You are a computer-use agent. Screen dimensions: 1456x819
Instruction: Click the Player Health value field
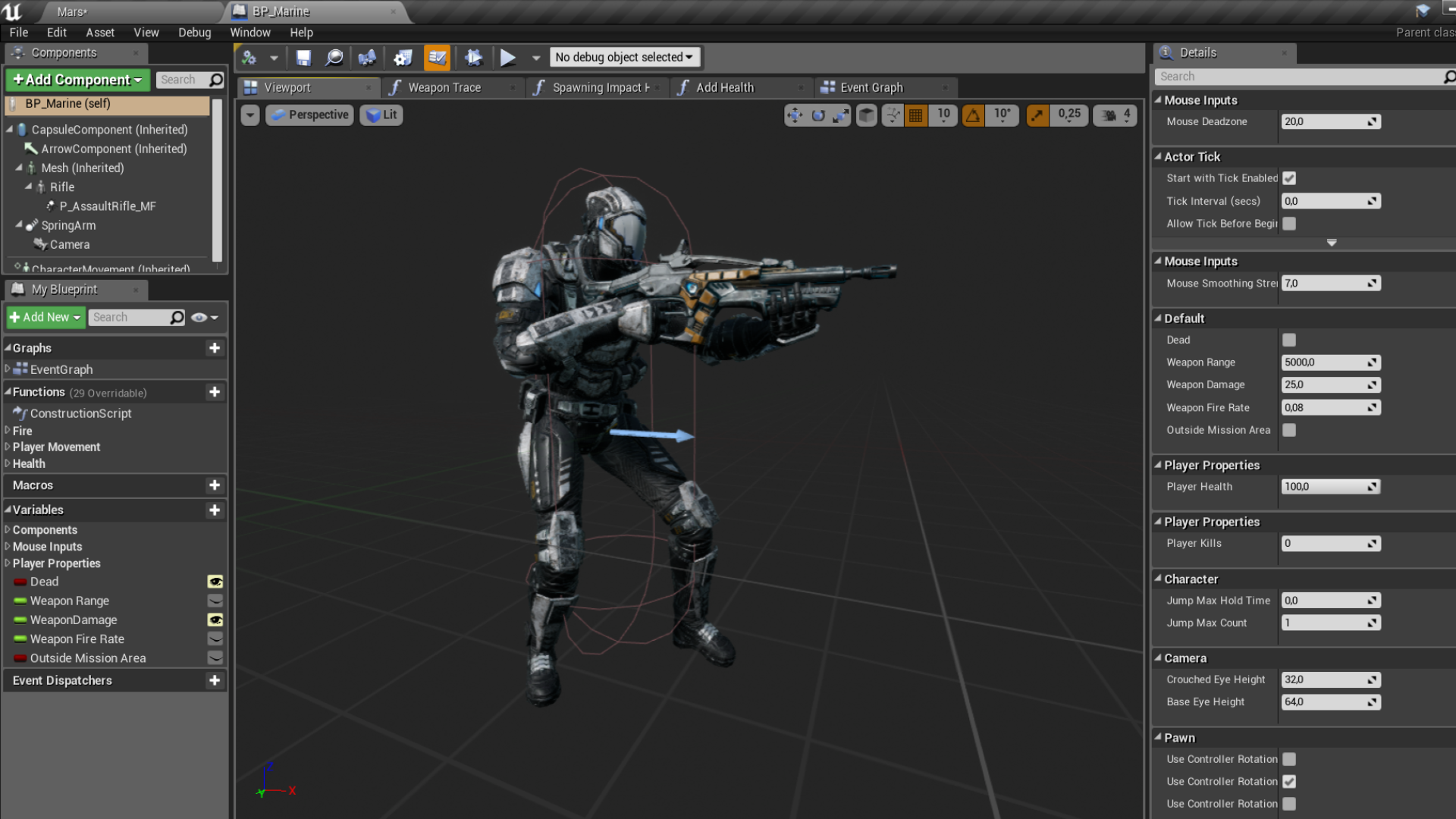pos(1330,487)
